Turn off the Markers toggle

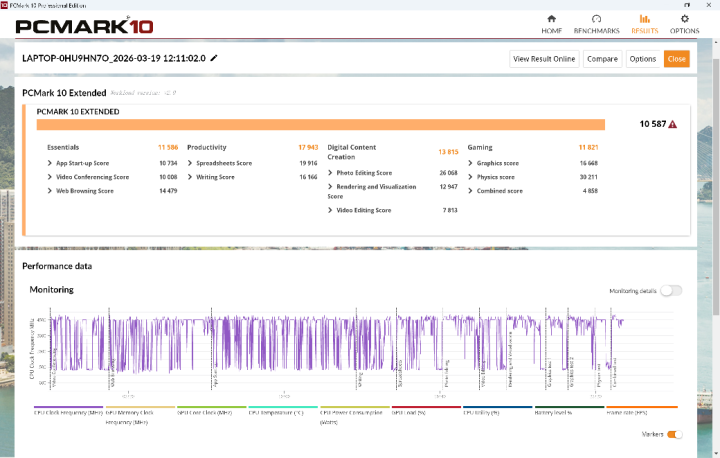click(675, 434)
